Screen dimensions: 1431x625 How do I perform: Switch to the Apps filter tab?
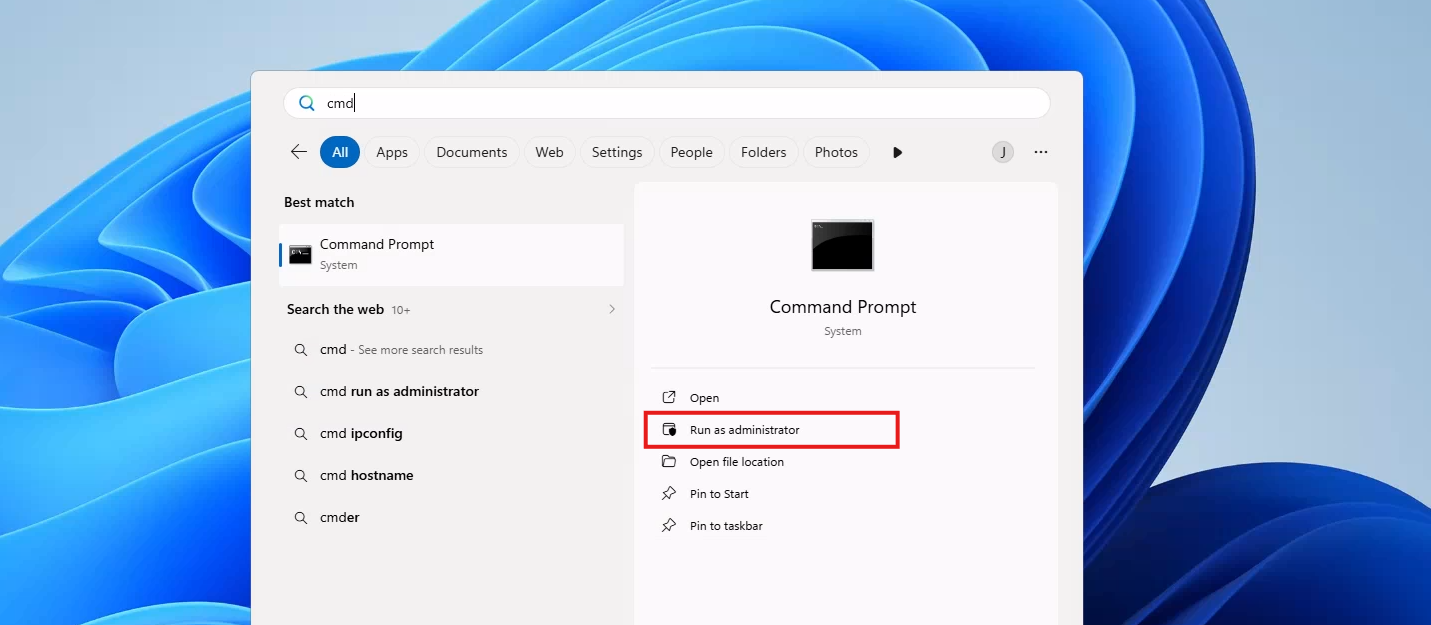[392, 152]
